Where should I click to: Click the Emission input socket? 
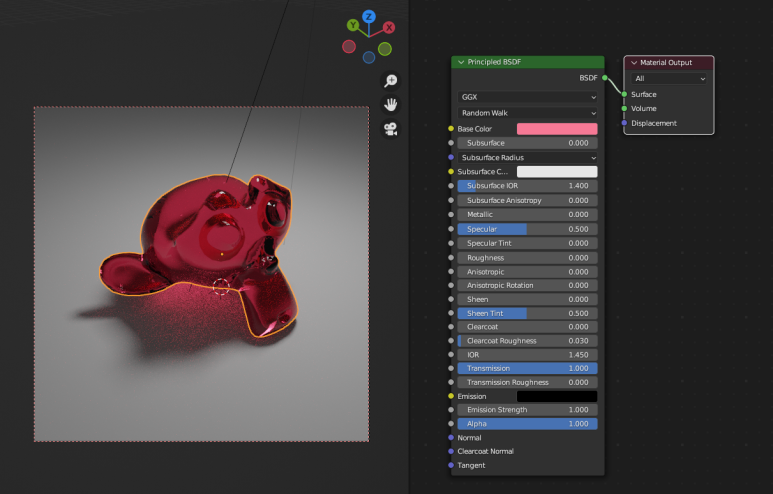tap(451, 396)
